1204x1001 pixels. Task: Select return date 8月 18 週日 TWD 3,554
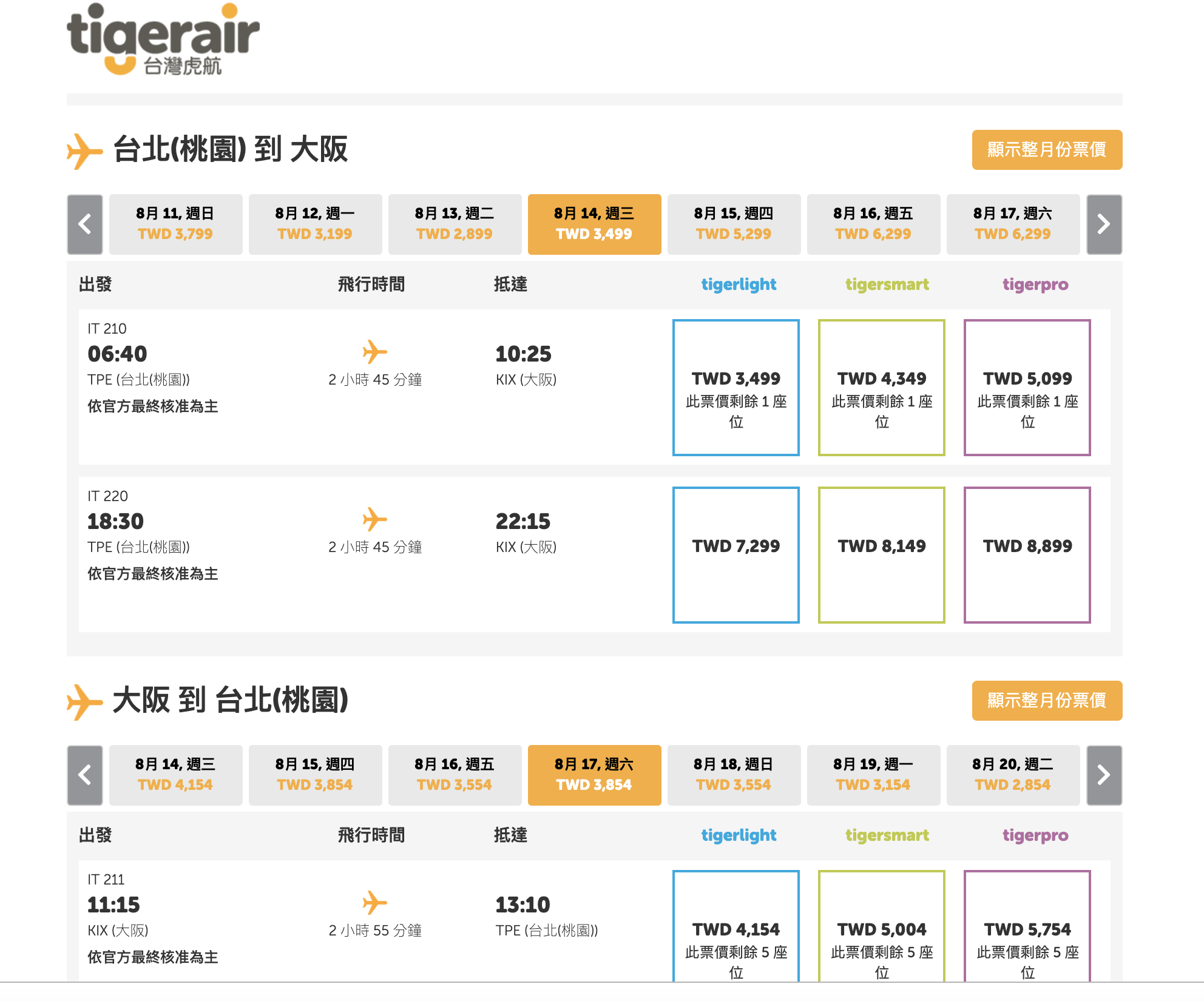[734, 775]
